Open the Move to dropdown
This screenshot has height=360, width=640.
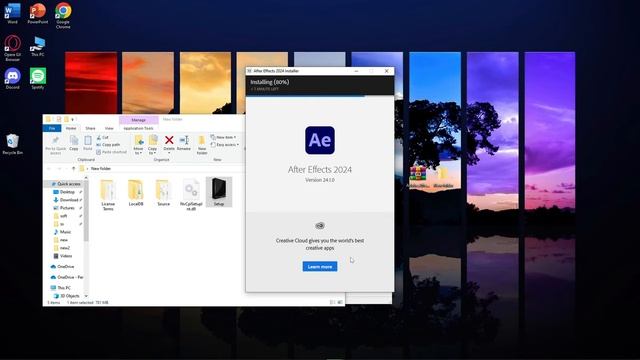point(138,145)
